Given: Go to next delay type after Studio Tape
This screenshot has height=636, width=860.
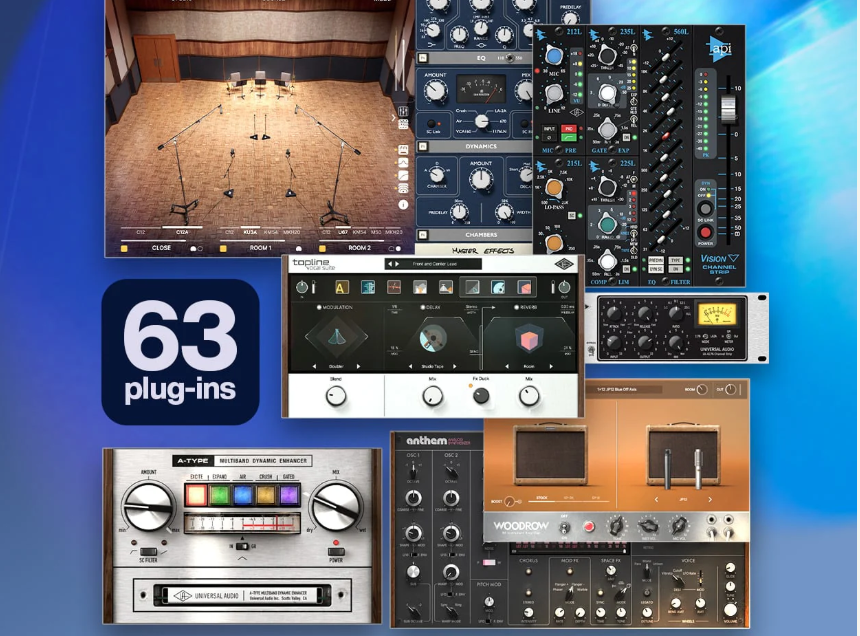Looking at the screenshot, I should [455, 366].
